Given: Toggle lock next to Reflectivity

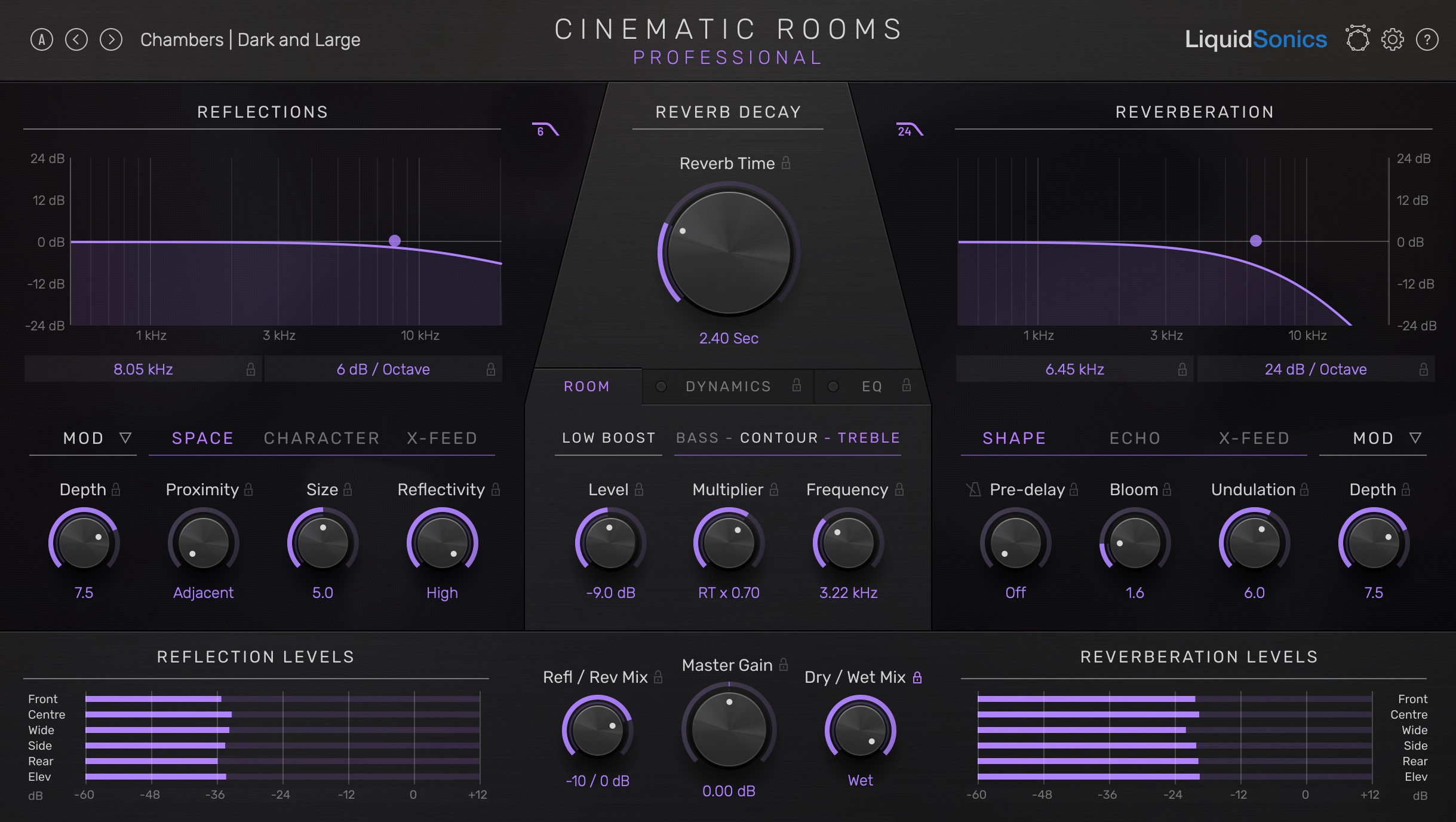Looking at the screenshot, I should 495,489.
